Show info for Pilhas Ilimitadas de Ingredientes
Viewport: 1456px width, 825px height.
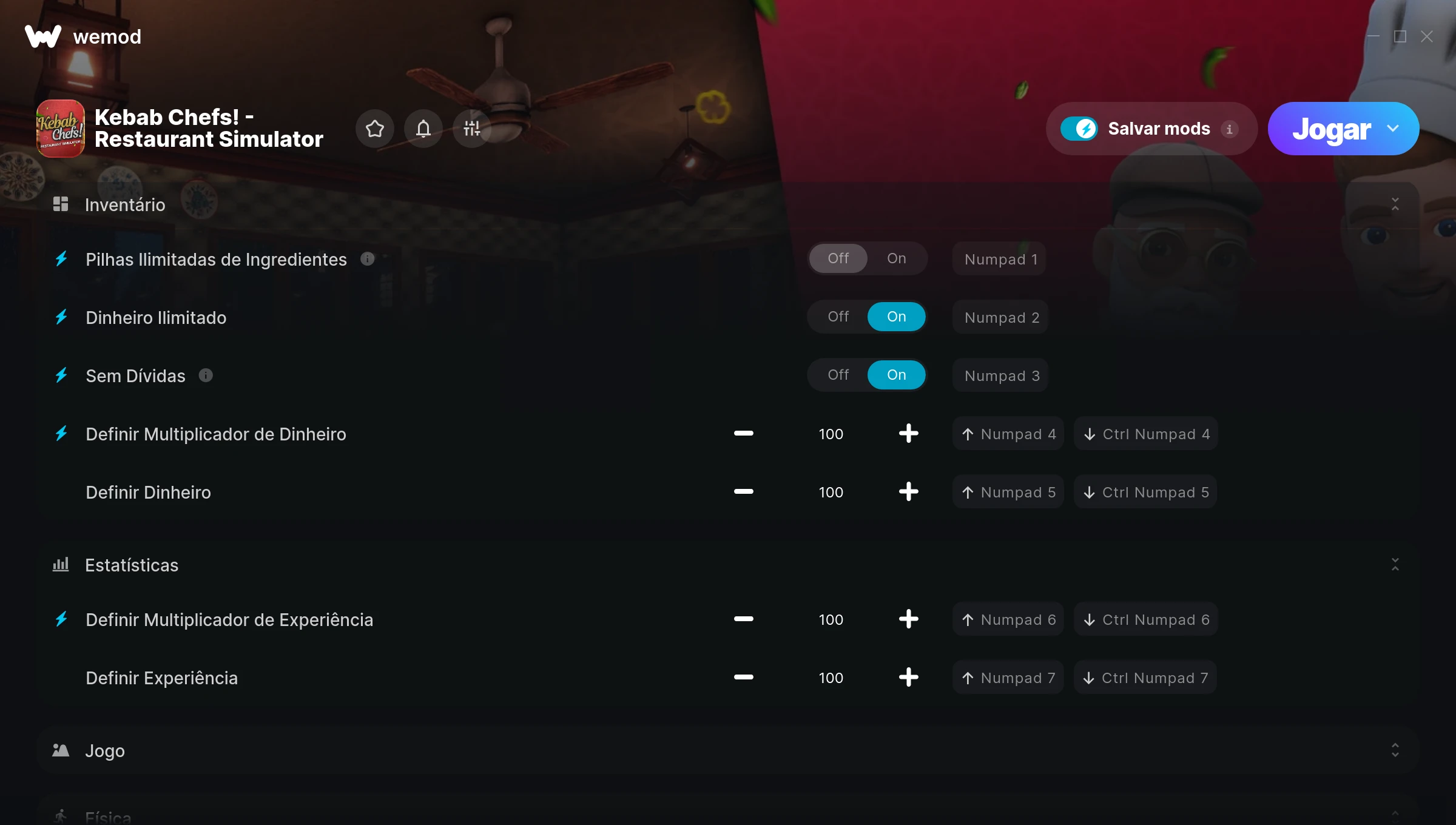(368, 259)
